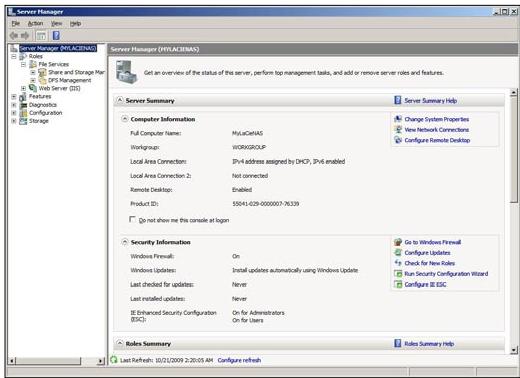The image size is (520, 378).
Task: Collapse the Server Summary section
Action: point(119,100)
